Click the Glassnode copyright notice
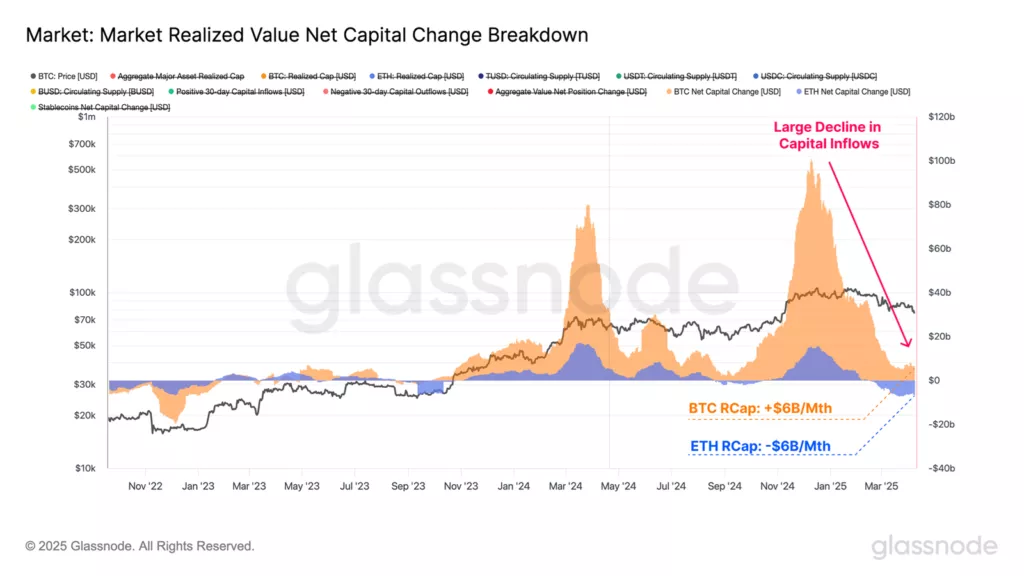The width and height of the screenshot is (1024, 576). click(140, 546)
